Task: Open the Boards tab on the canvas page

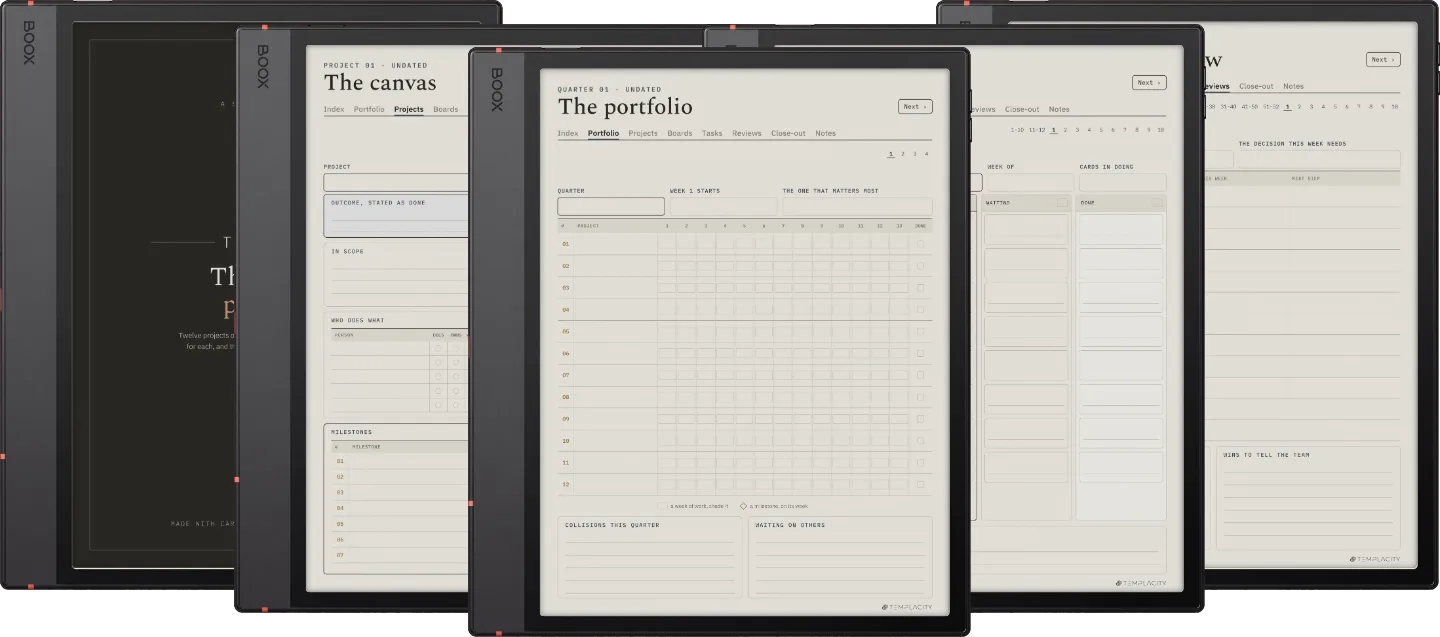Action: (x=446, y=109)
